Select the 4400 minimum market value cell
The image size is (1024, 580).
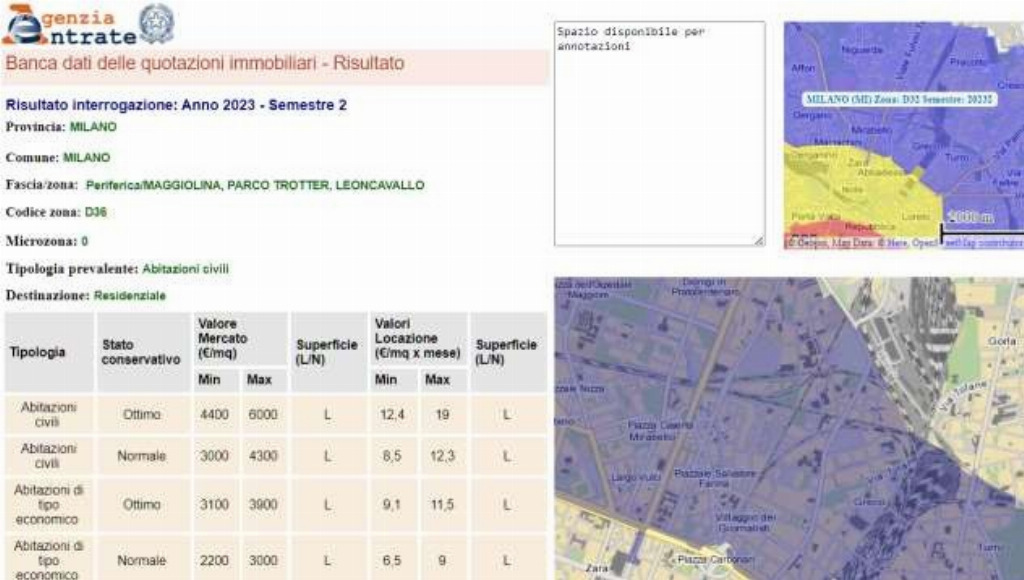(x=214, y=414)
